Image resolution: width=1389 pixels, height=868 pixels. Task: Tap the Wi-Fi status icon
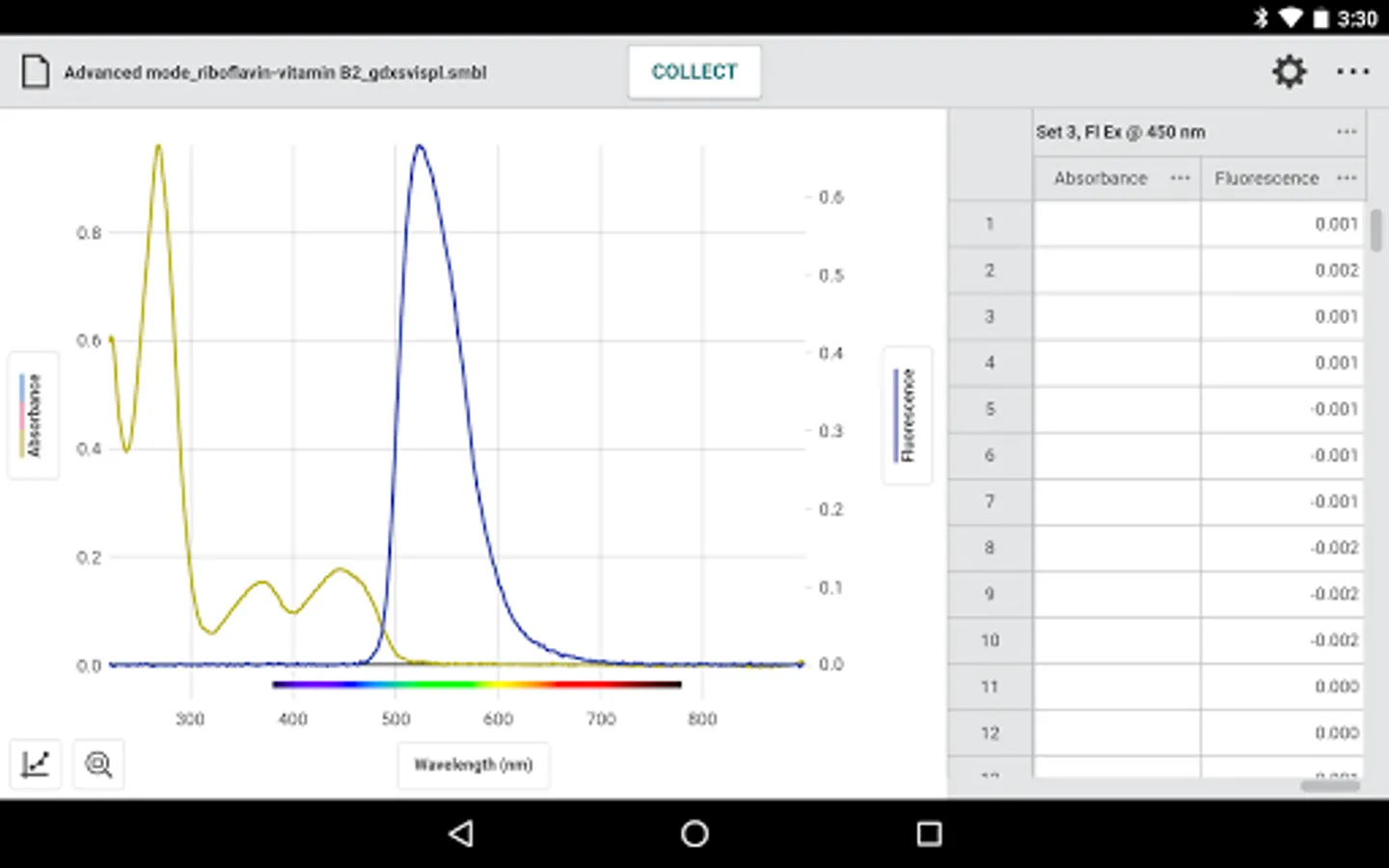pyautogui.click(x=1291, y=18)
